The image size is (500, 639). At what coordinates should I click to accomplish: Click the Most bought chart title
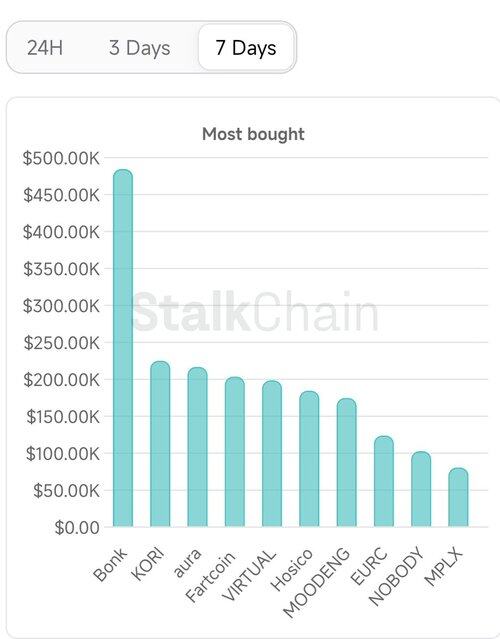tap(253, 134)
